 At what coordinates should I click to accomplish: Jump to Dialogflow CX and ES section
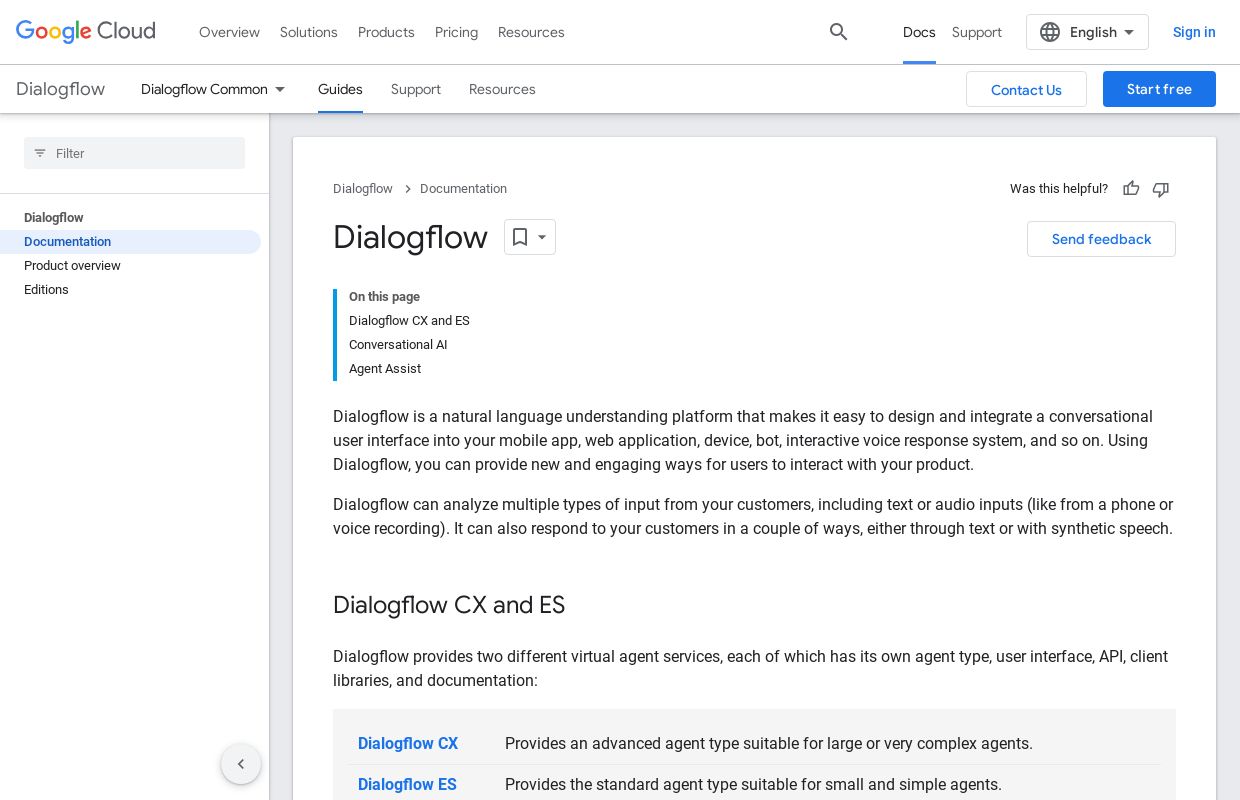pos(409,321)
